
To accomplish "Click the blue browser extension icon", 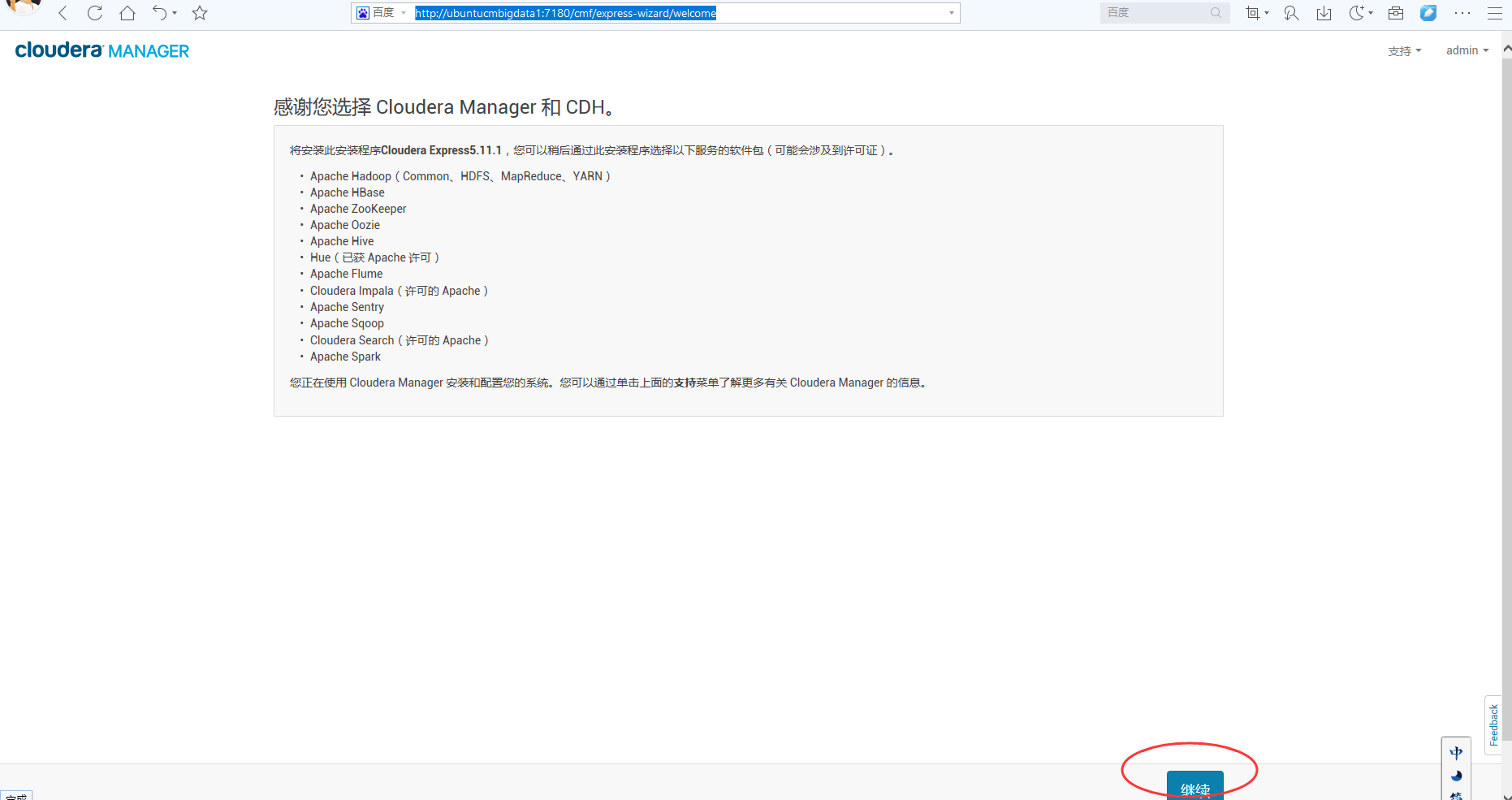I will (1428, 13).
